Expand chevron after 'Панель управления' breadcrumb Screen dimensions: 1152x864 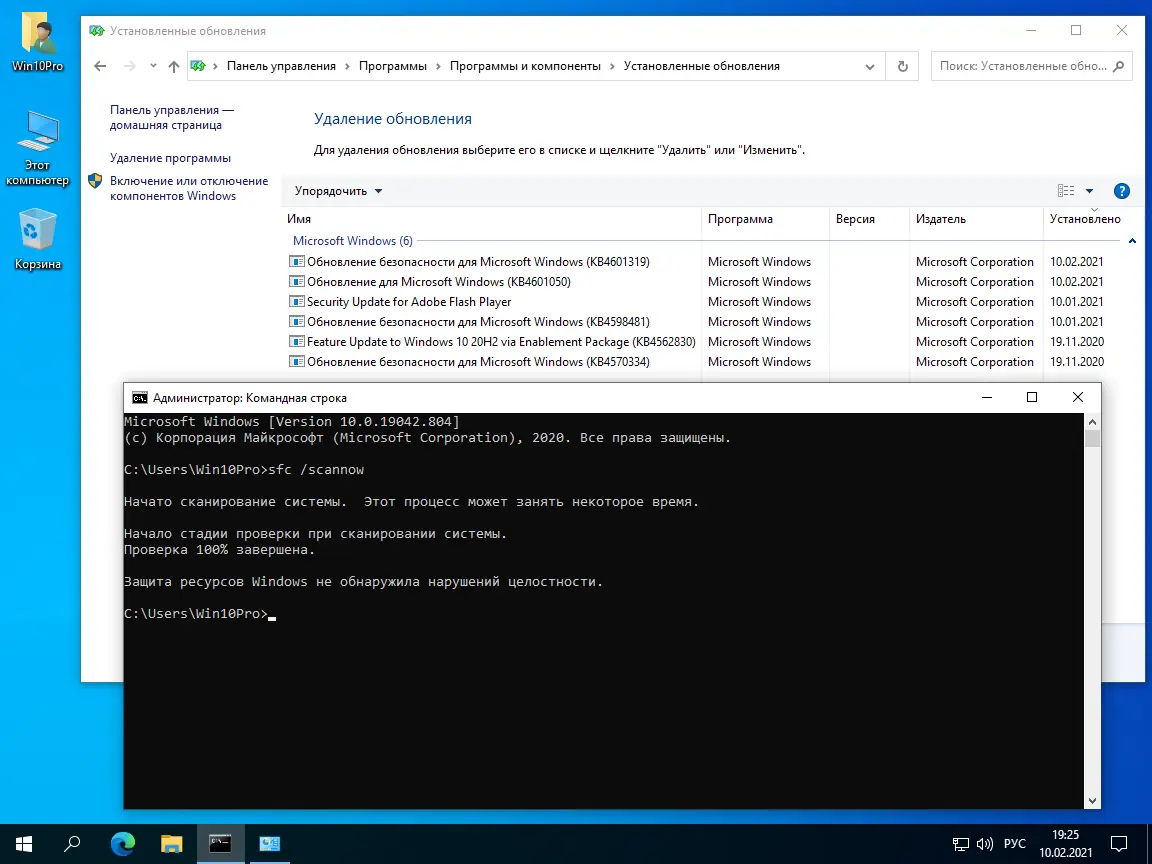coord(348,66)
